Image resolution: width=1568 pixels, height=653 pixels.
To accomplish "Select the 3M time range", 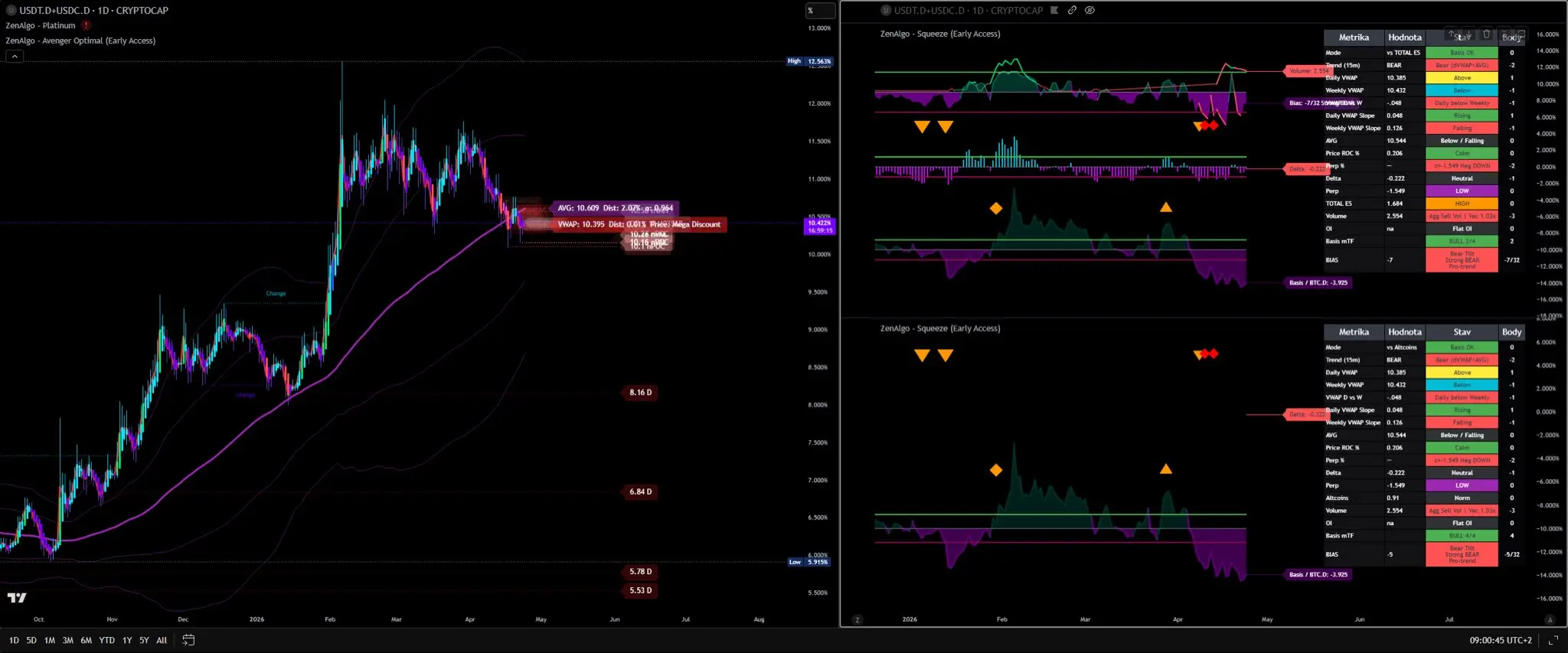I will click(x=68, y=640).
